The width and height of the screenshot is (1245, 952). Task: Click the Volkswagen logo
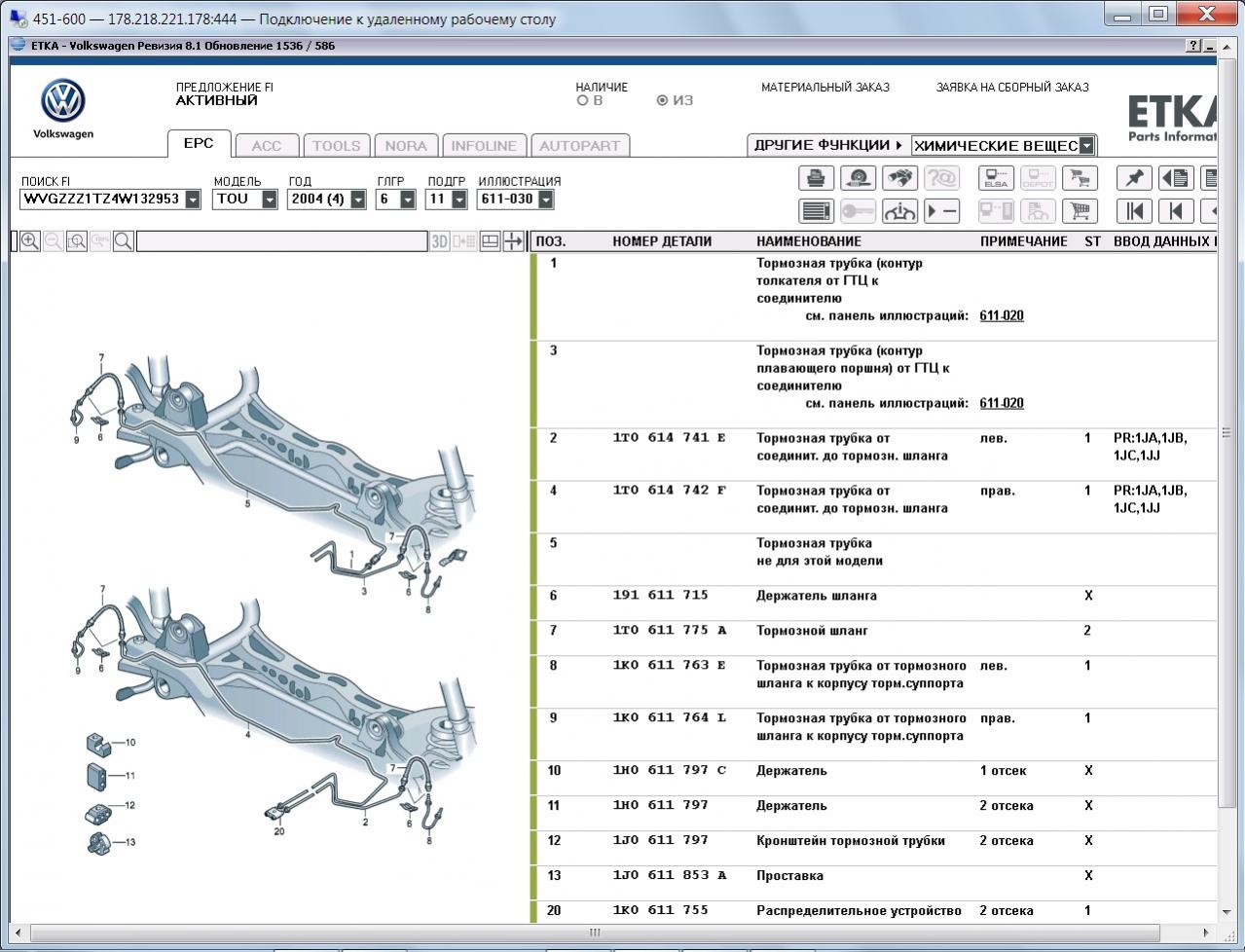click(63, 102)
